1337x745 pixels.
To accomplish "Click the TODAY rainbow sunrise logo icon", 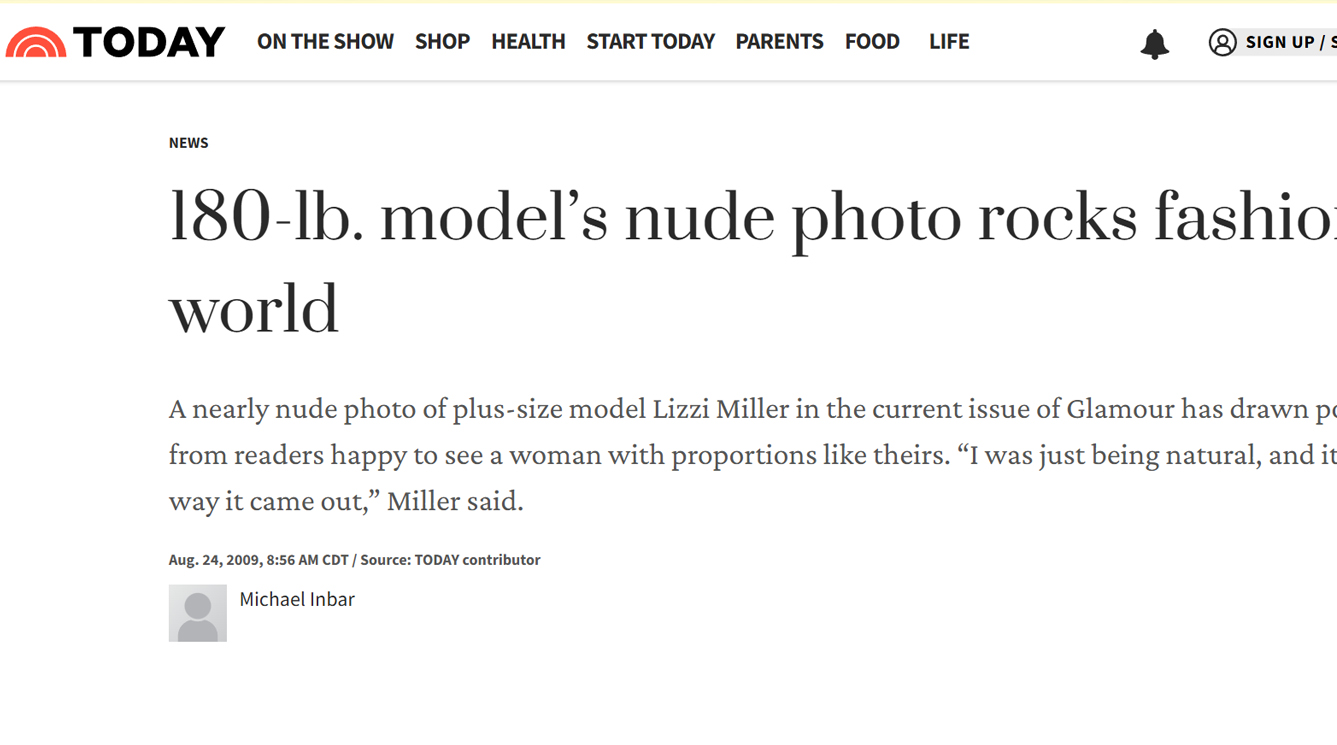I will [x=36, y=42].
